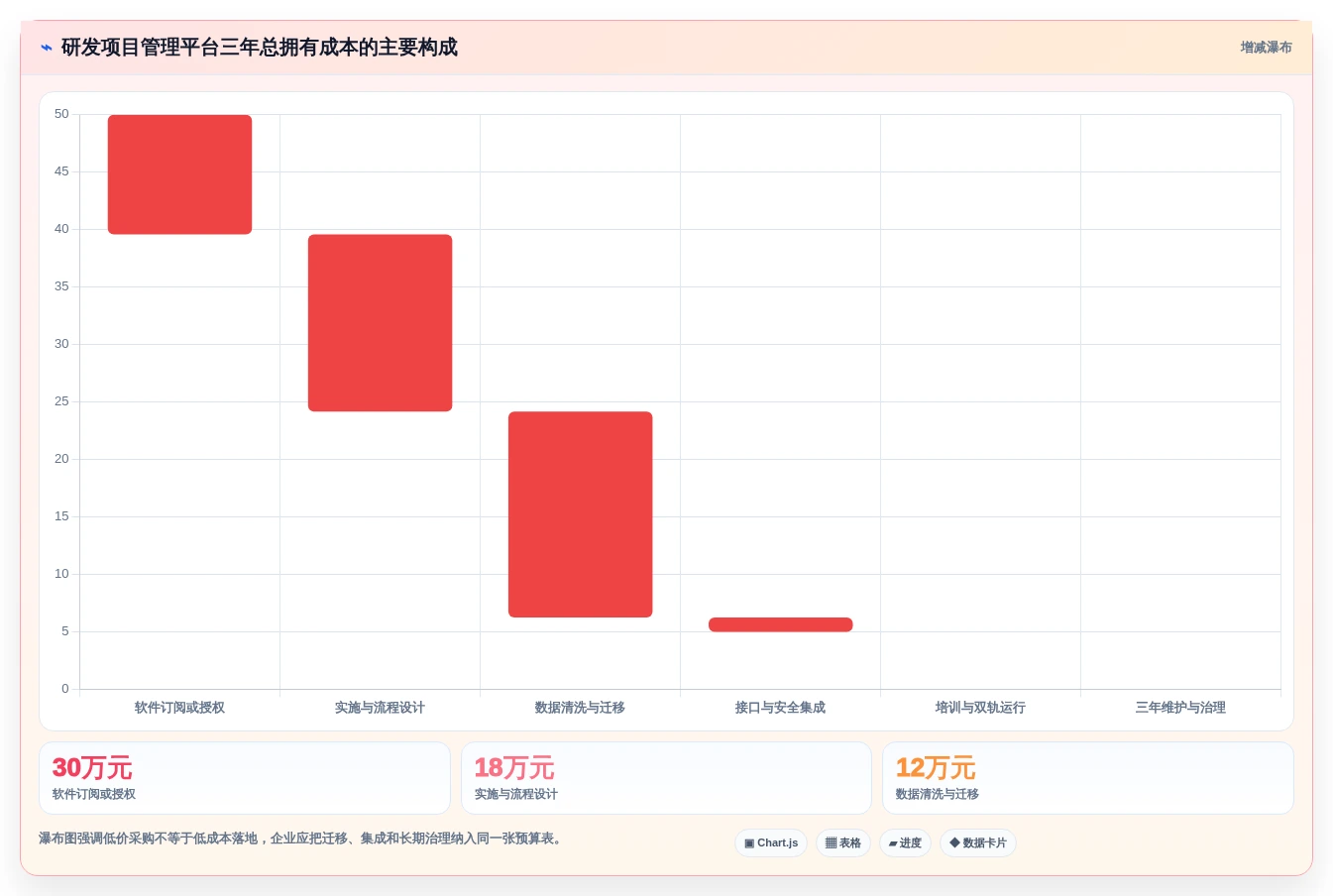
Task: Select the 软件订阅或授权 red waterfall bar
Action: coord(179,174)
